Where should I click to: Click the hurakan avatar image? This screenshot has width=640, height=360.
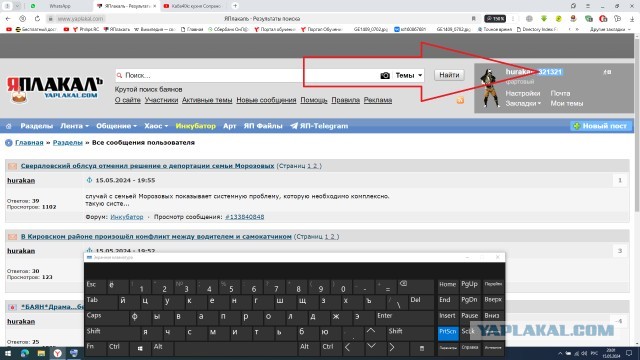(x=489, y=88)
